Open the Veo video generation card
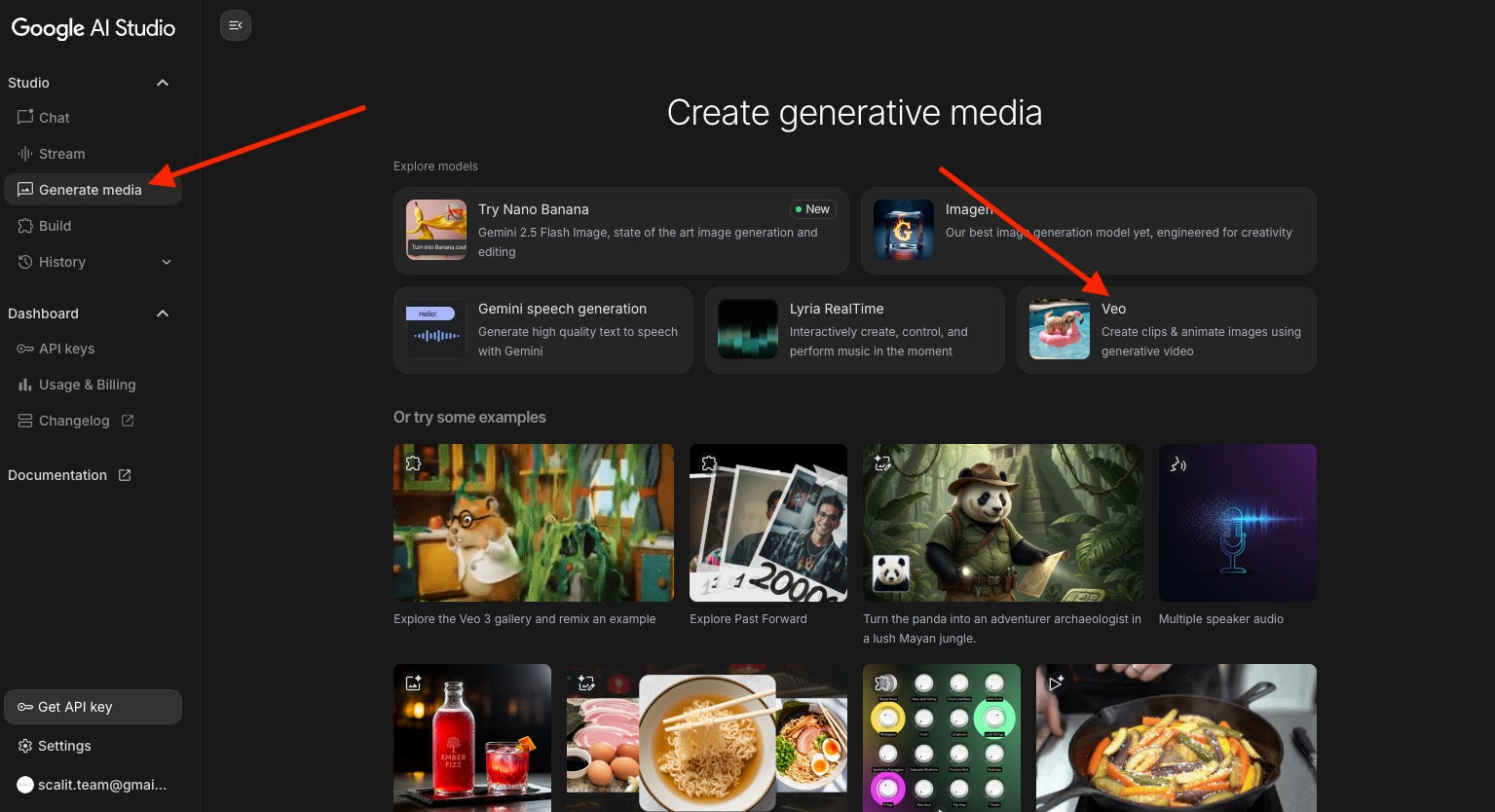1495x812 pixels. click(1167, 329)
